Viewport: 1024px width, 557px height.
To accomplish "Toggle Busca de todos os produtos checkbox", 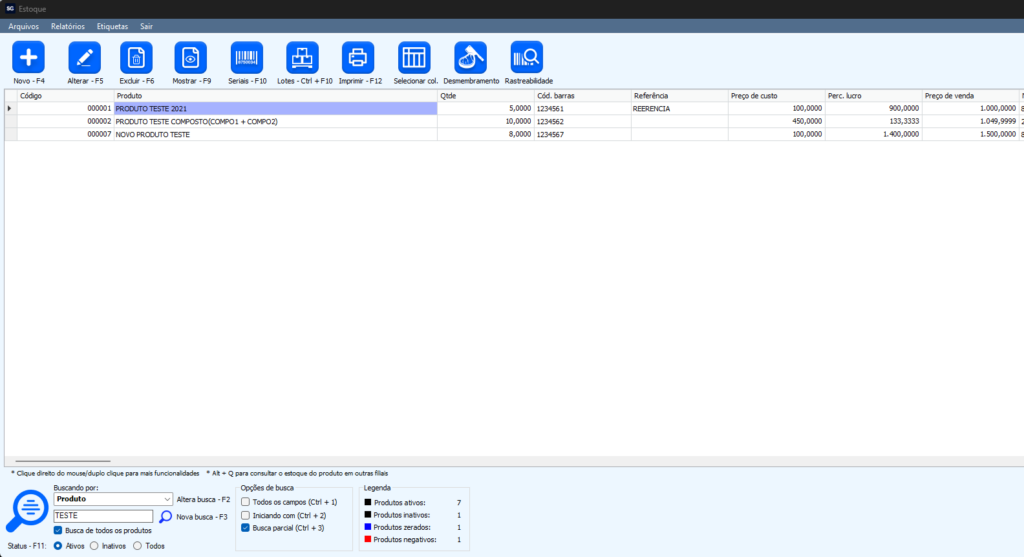I will pyautogui.click(x=58, y=530).
